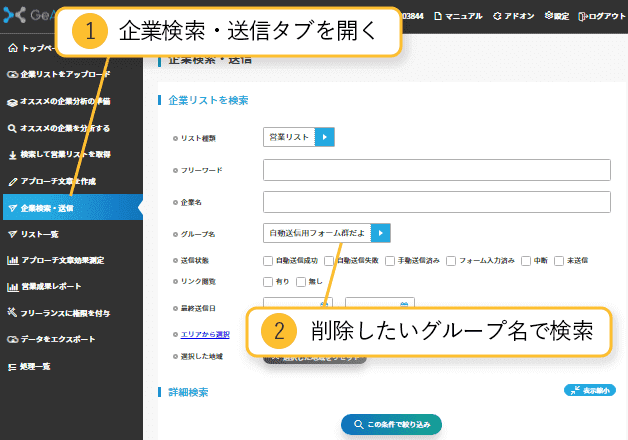Click the icon beside リスト一覧
Screen dimensions: 628x440
(13, 235)
